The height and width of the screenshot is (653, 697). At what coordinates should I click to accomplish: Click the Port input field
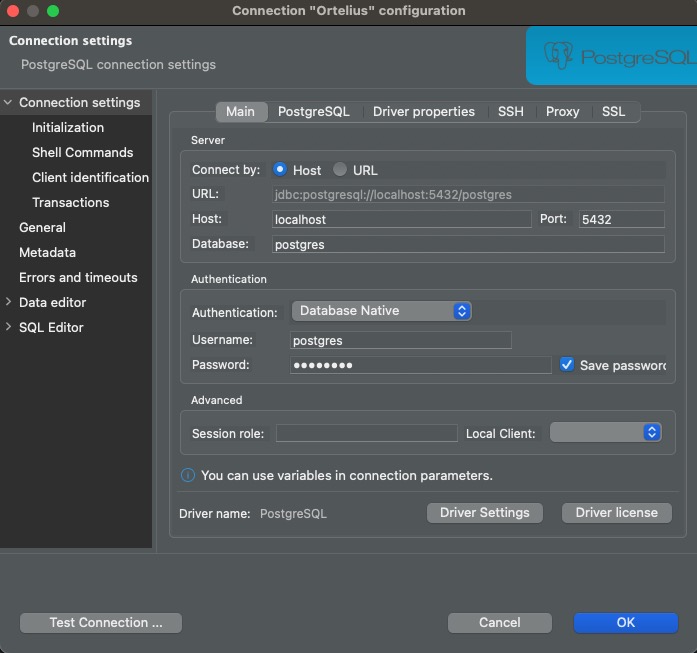tap(621, 219)
